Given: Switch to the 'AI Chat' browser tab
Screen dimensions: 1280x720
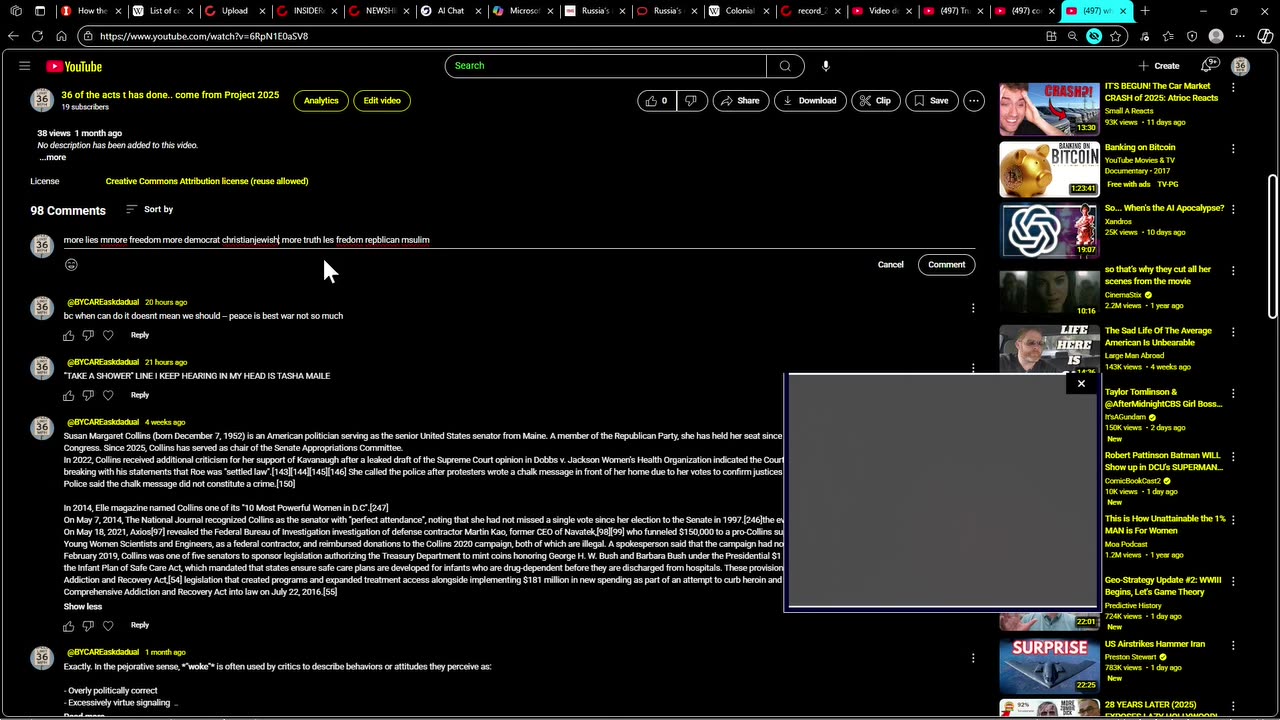Looking at the screenshot, I should pyautogui.click(x=450, y=11).
